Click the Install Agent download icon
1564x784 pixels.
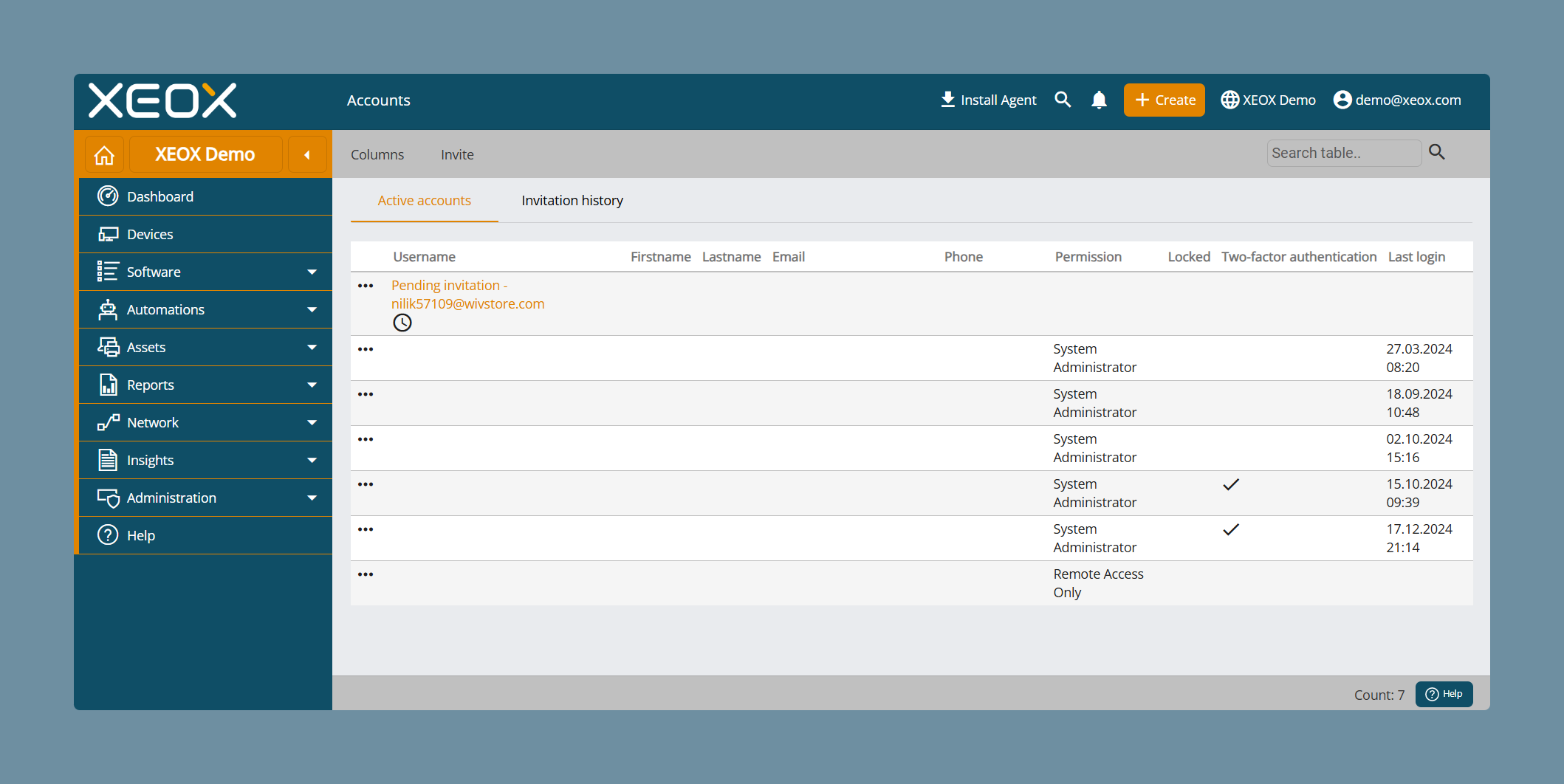pos(947,100)
